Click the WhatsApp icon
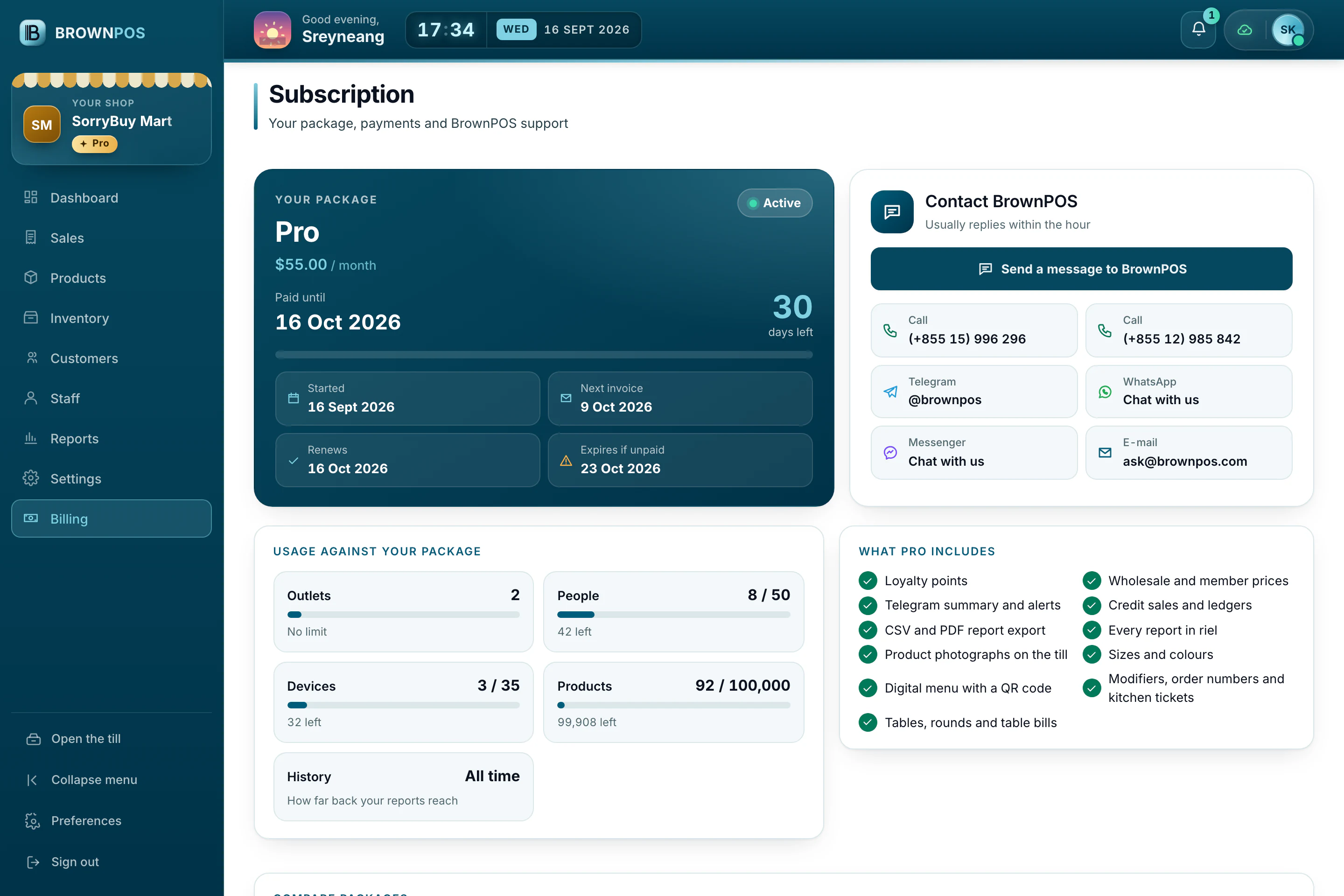1344x896 pixels. 1105,392
